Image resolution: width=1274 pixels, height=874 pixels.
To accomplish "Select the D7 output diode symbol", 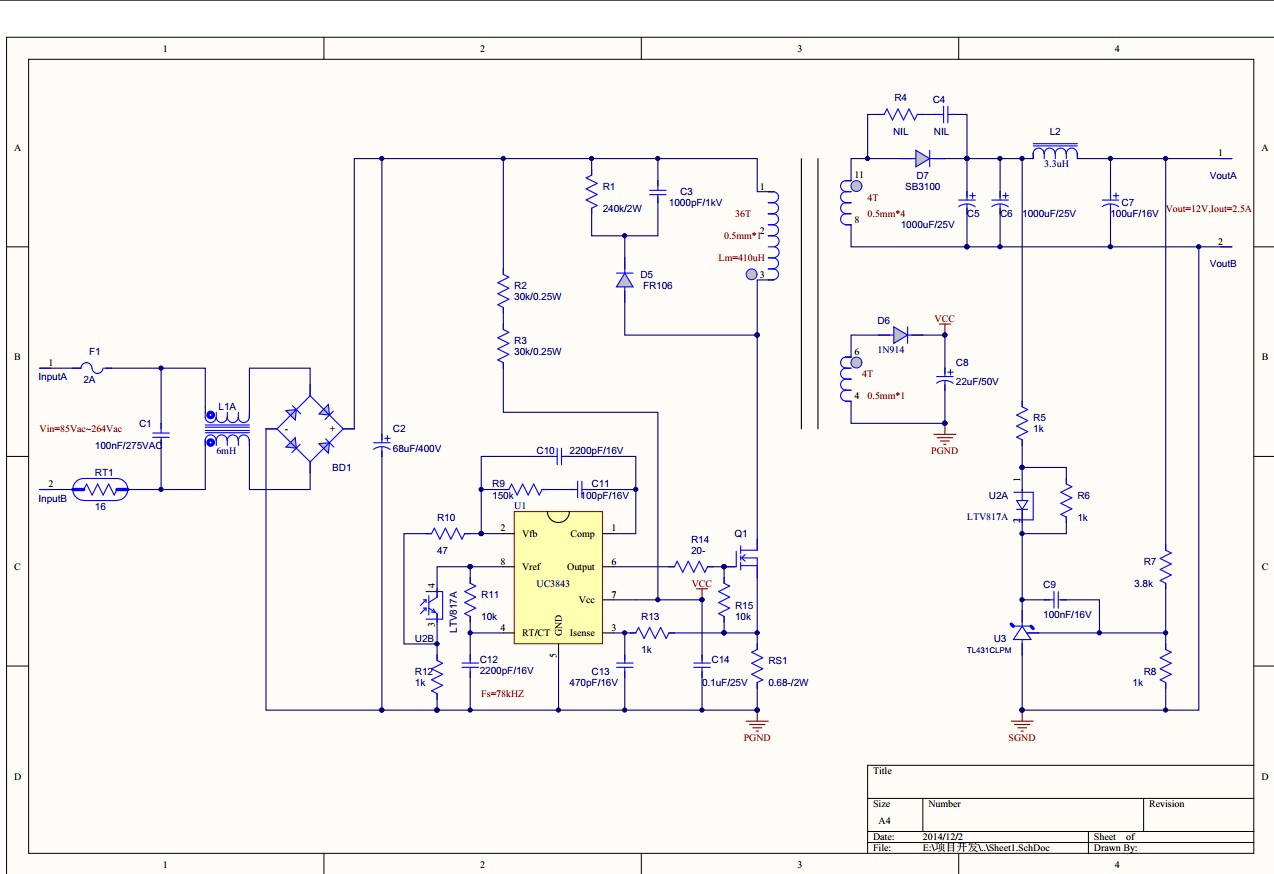I will 923,158.
